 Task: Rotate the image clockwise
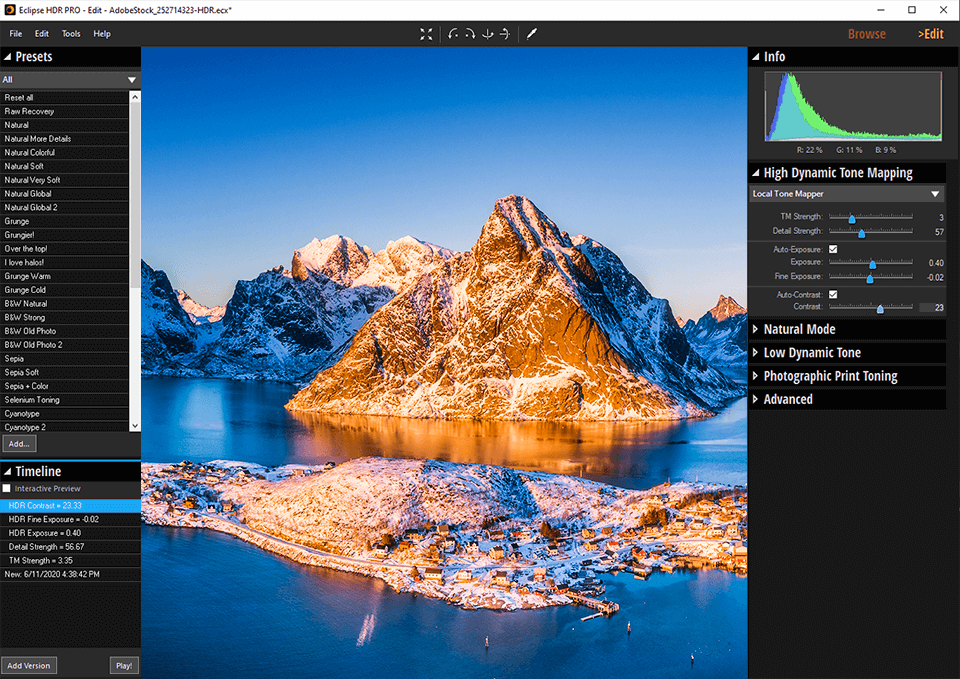point(471,33)
